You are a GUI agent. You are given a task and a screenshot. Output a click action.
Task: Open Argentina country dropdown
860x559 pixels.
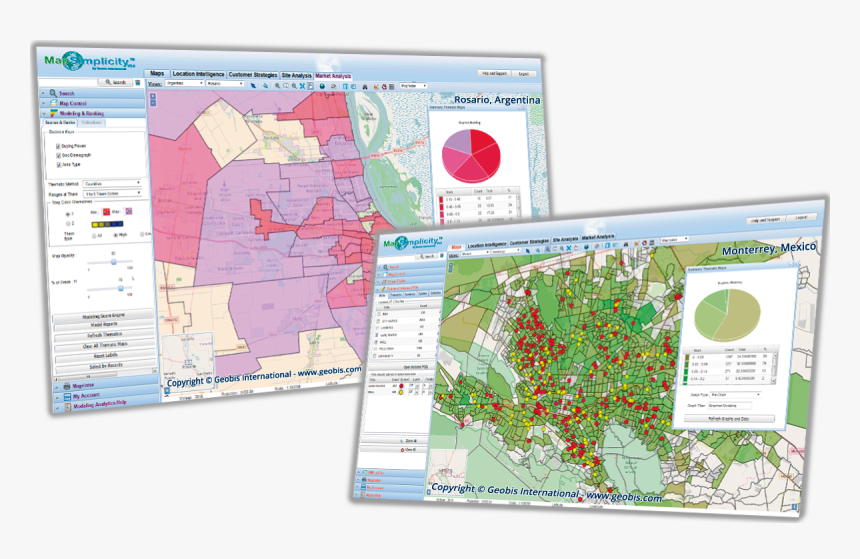coord(184,83)
